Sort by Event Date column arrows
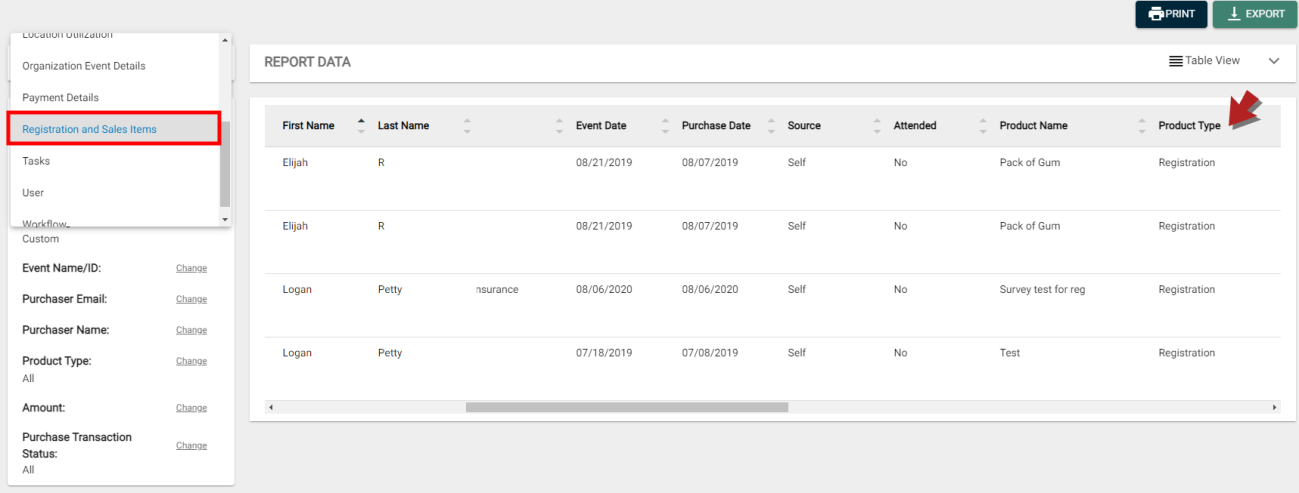This screenshot has width=1299, height=493. click(x=665, y=126)
